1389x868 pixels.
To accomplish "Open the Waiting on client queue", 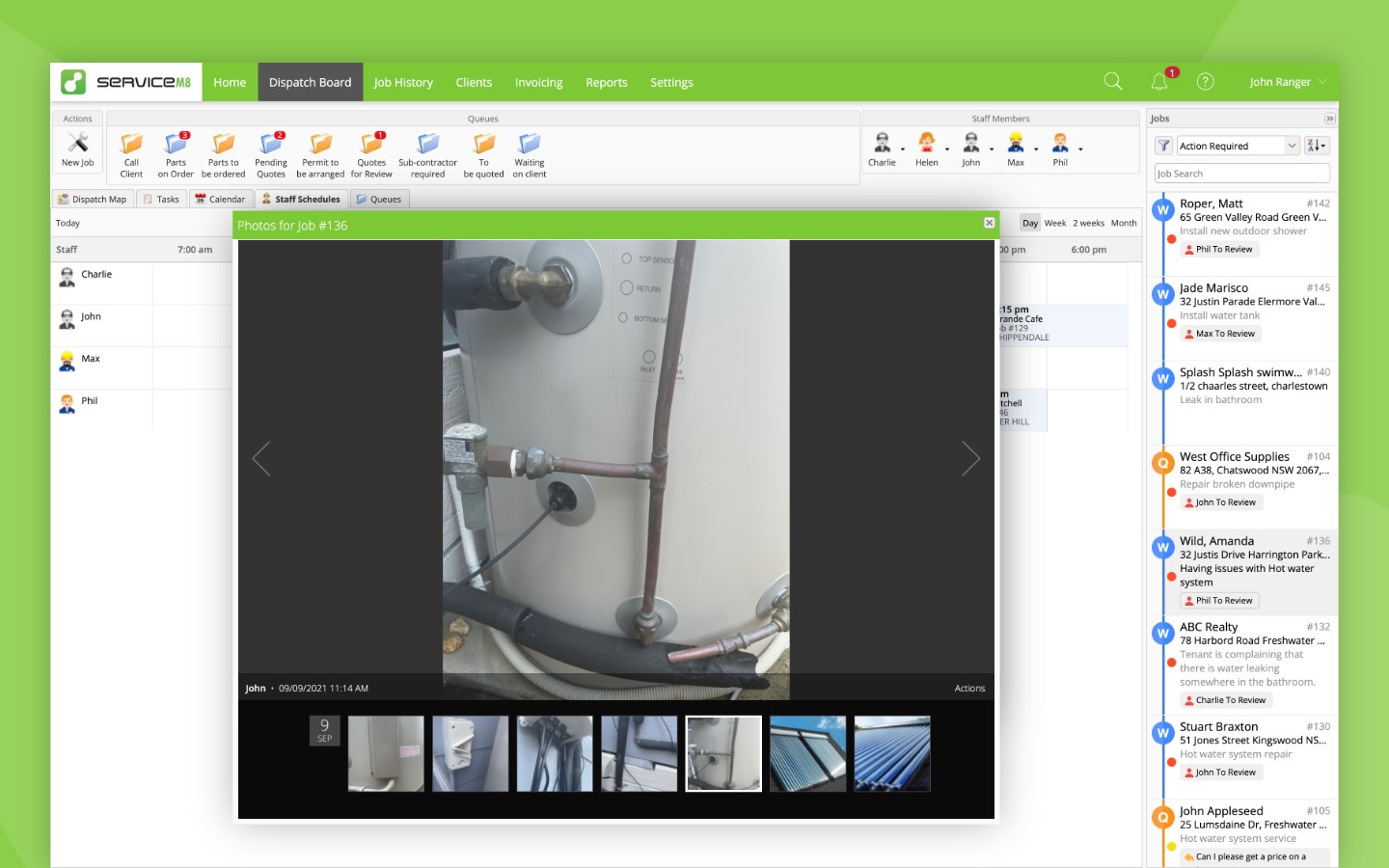I will click(530, 155).
